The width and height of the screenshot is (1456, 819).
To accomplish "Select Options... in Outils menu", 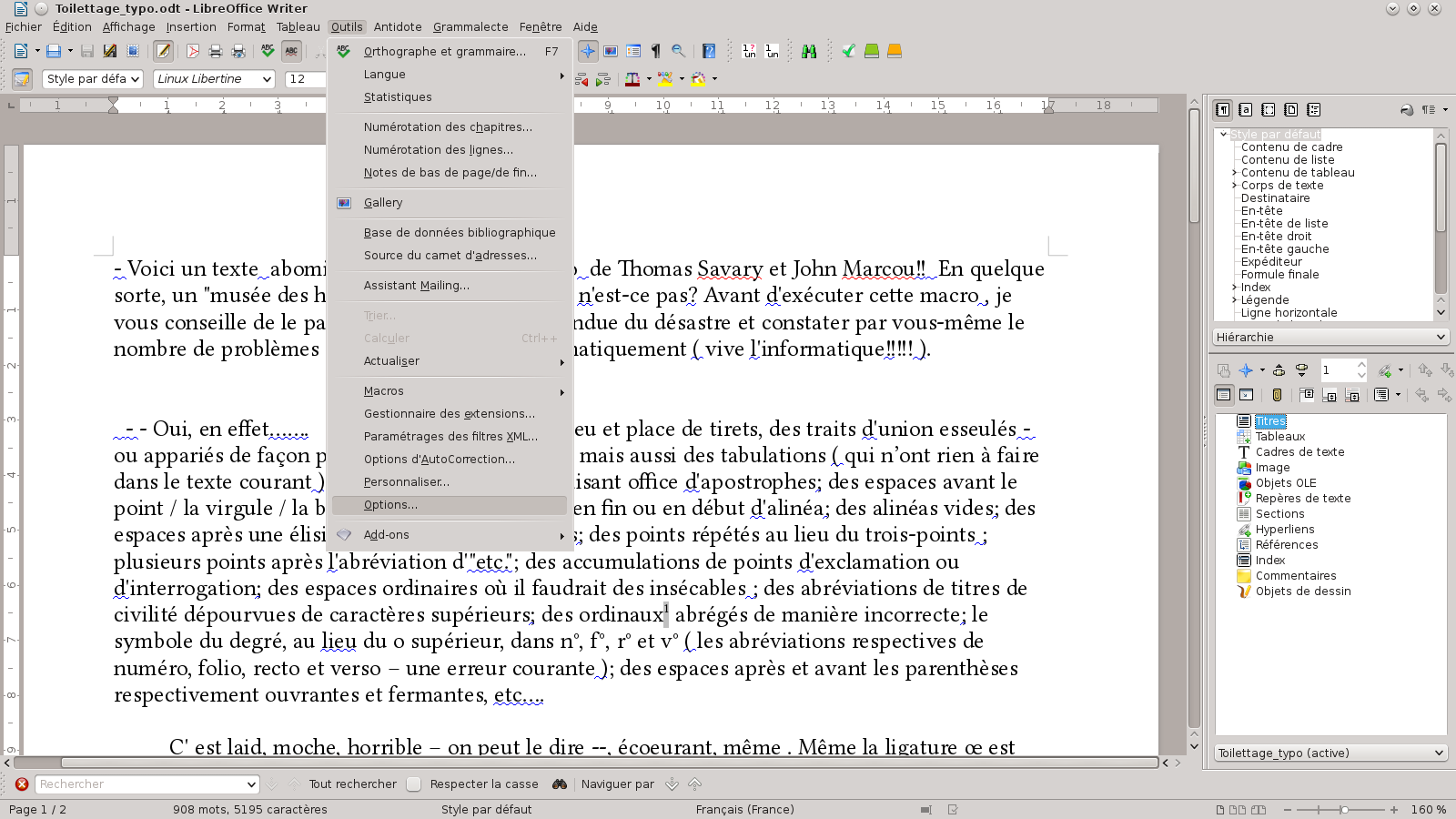I will click(x=450, y=505).
